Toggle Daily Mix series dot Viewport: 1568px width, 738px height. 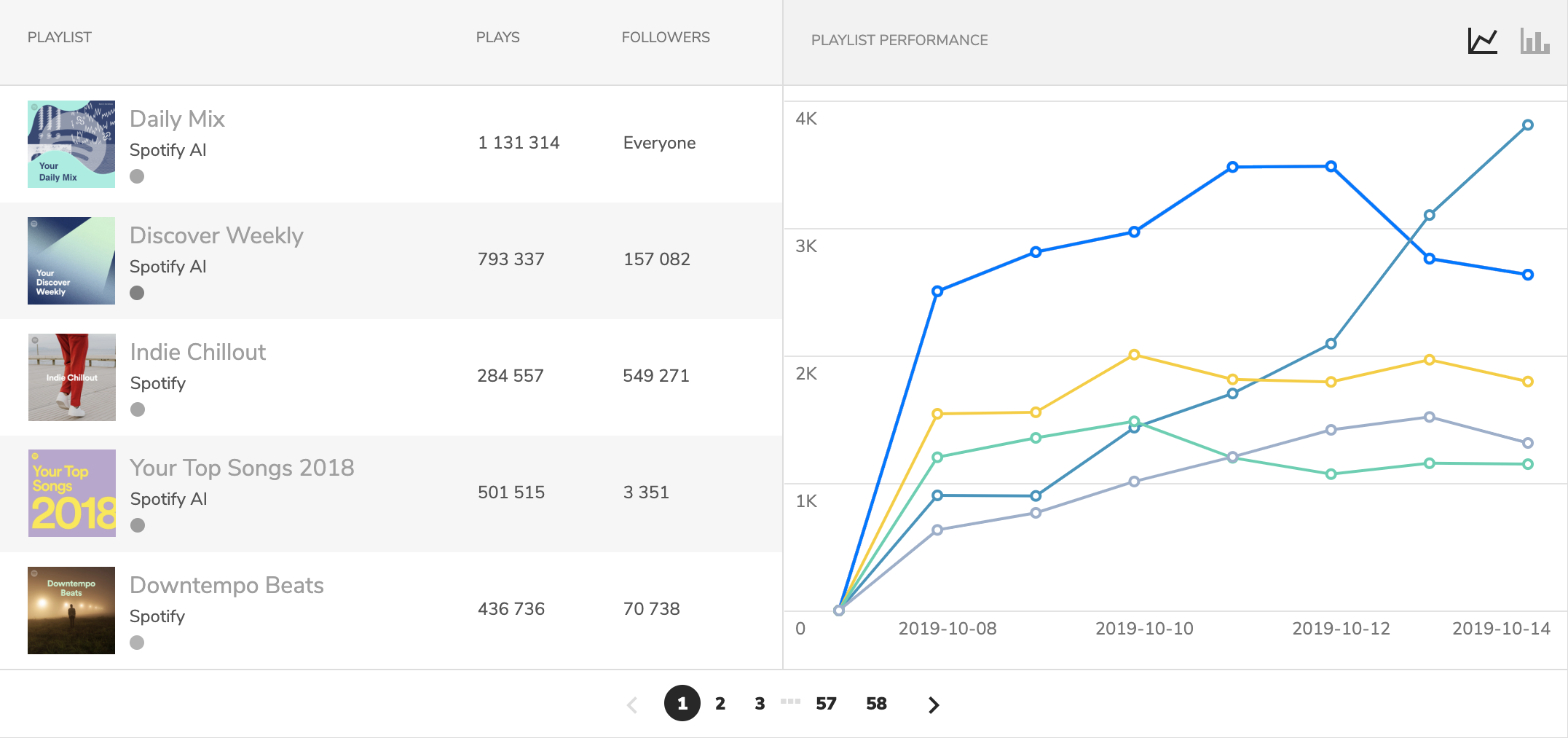(137, 176)
